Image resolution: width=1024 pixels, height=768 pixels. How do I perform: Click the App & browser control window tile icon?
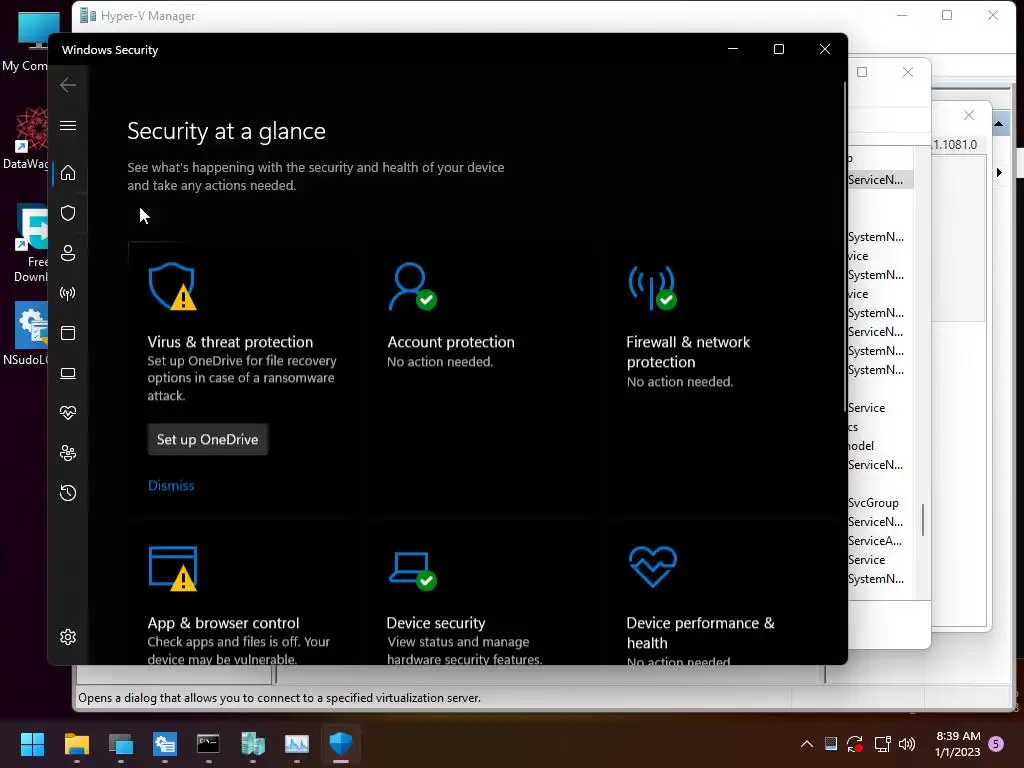pyautogui.click(x=173, y=568)
